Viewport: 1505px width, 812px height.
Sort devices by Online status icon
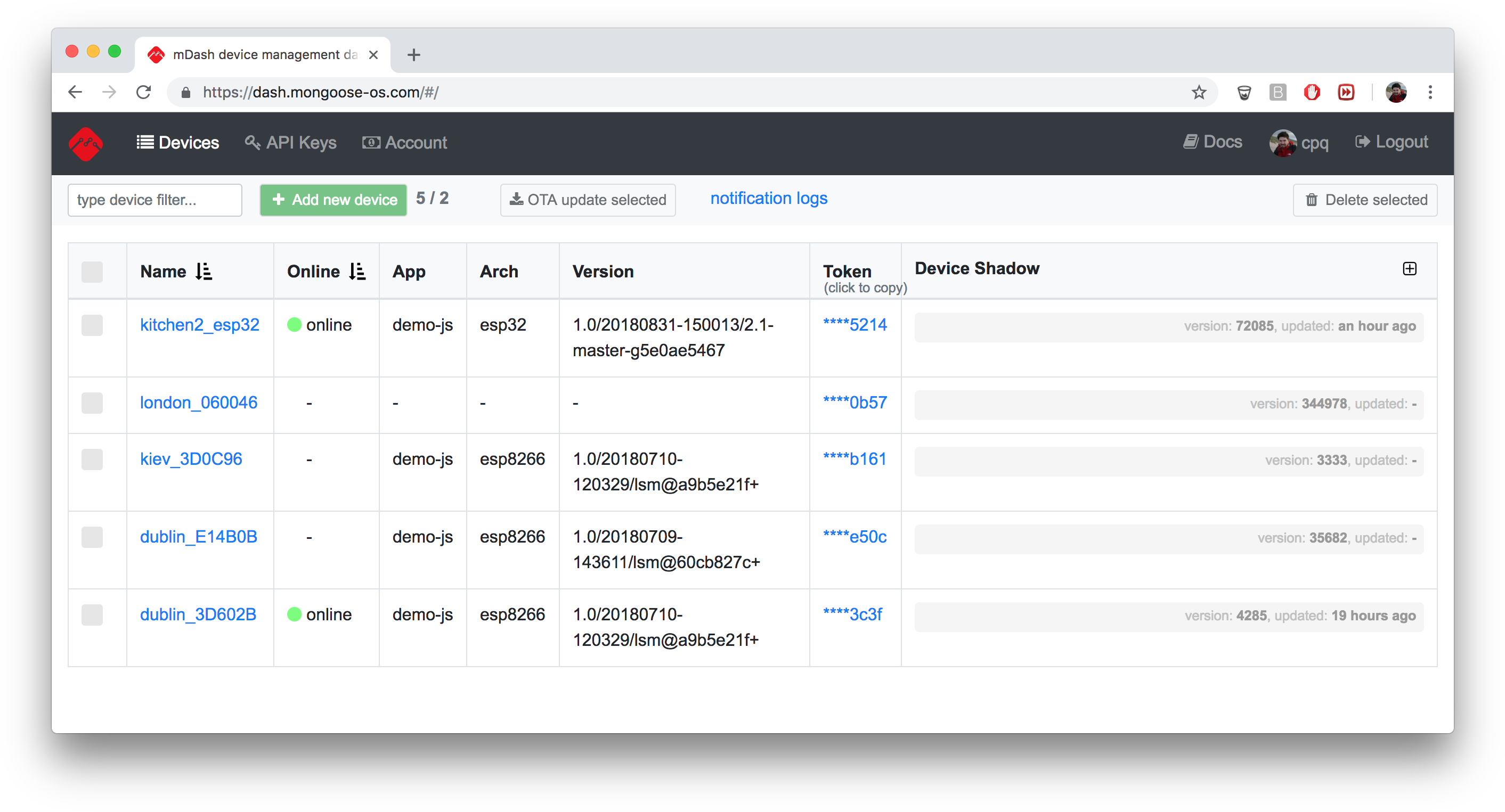coord(357,272)
